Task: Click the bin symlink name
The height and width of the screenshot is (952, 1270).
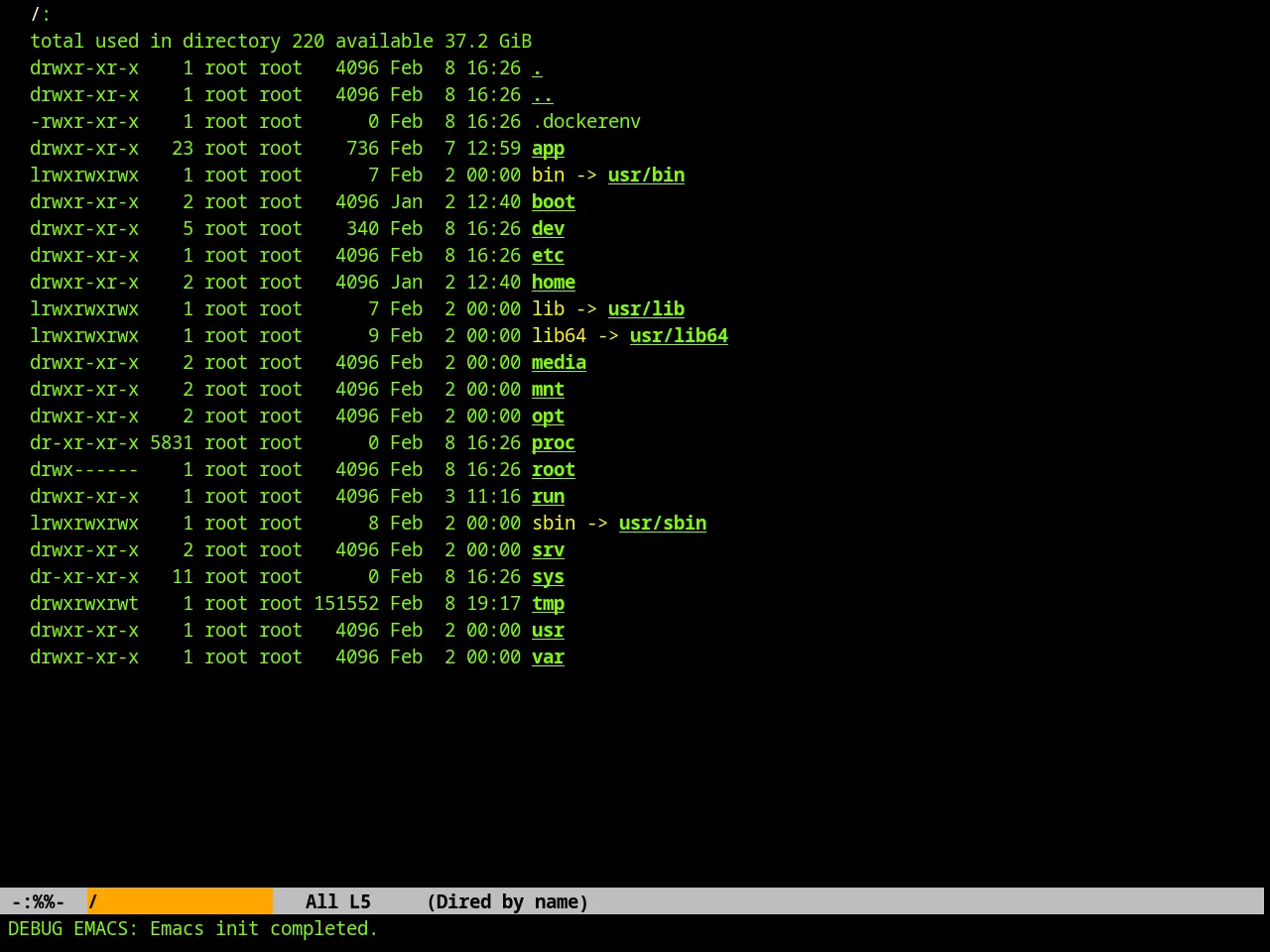Action: coord(548,176)
